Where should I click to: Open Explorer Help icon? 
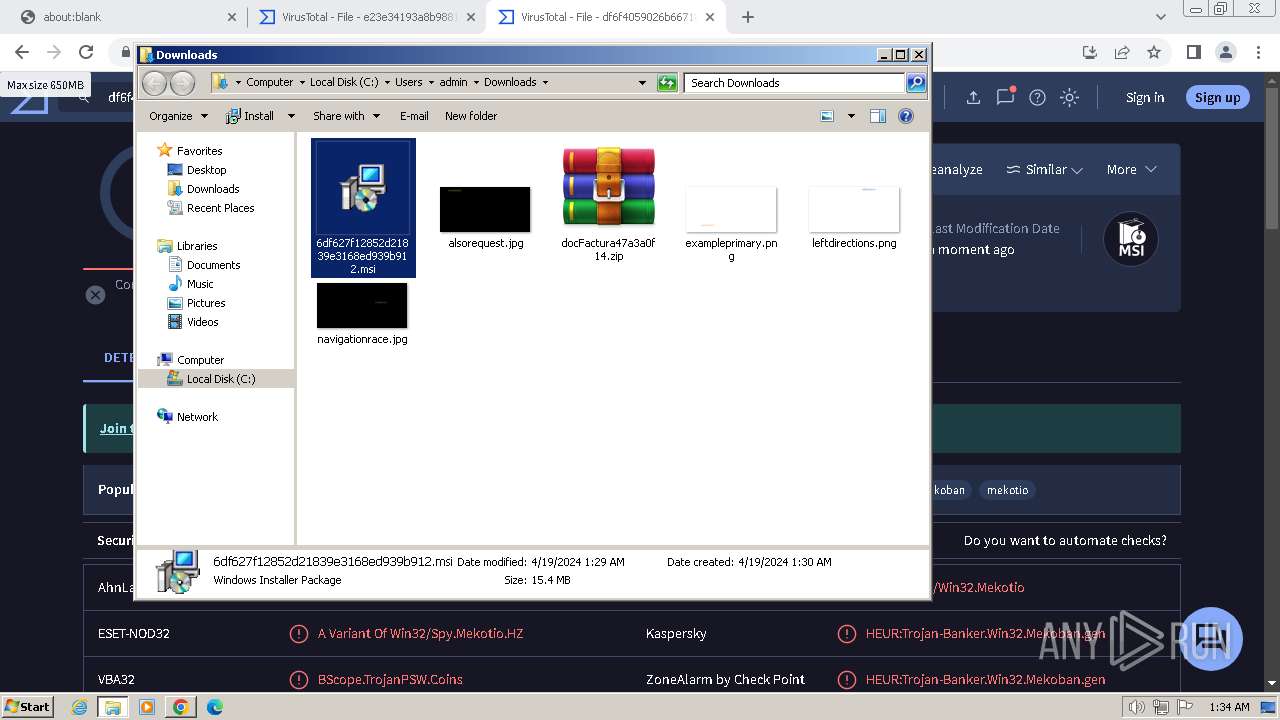click(906, 116)
